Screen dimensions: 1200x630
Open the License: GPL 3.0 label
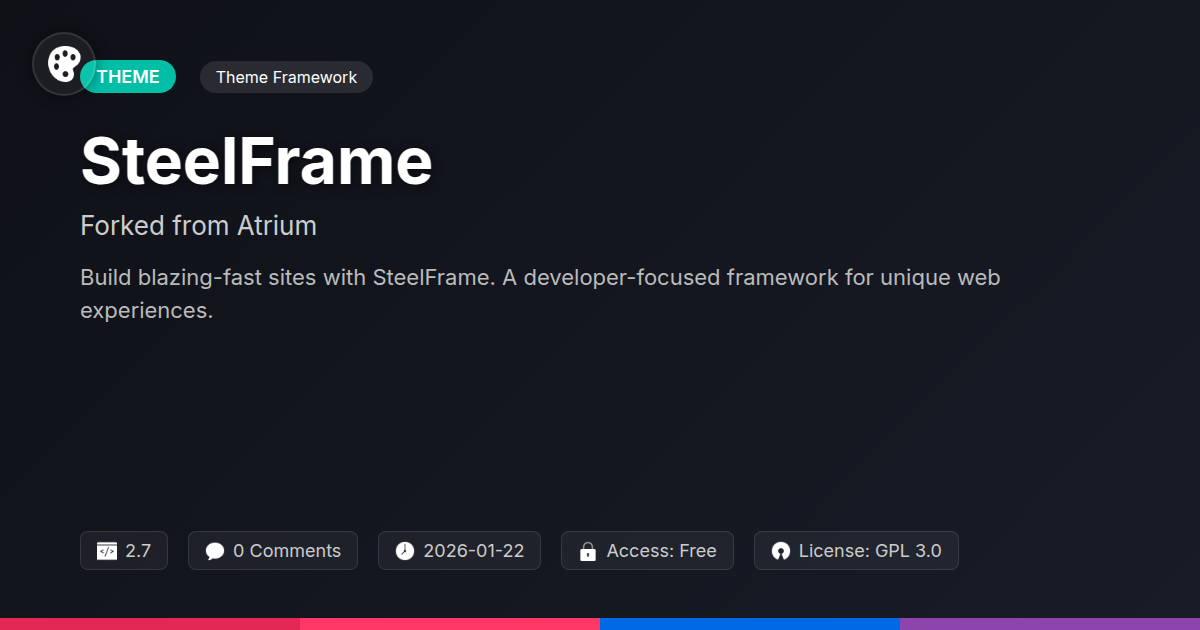[870, 551]
